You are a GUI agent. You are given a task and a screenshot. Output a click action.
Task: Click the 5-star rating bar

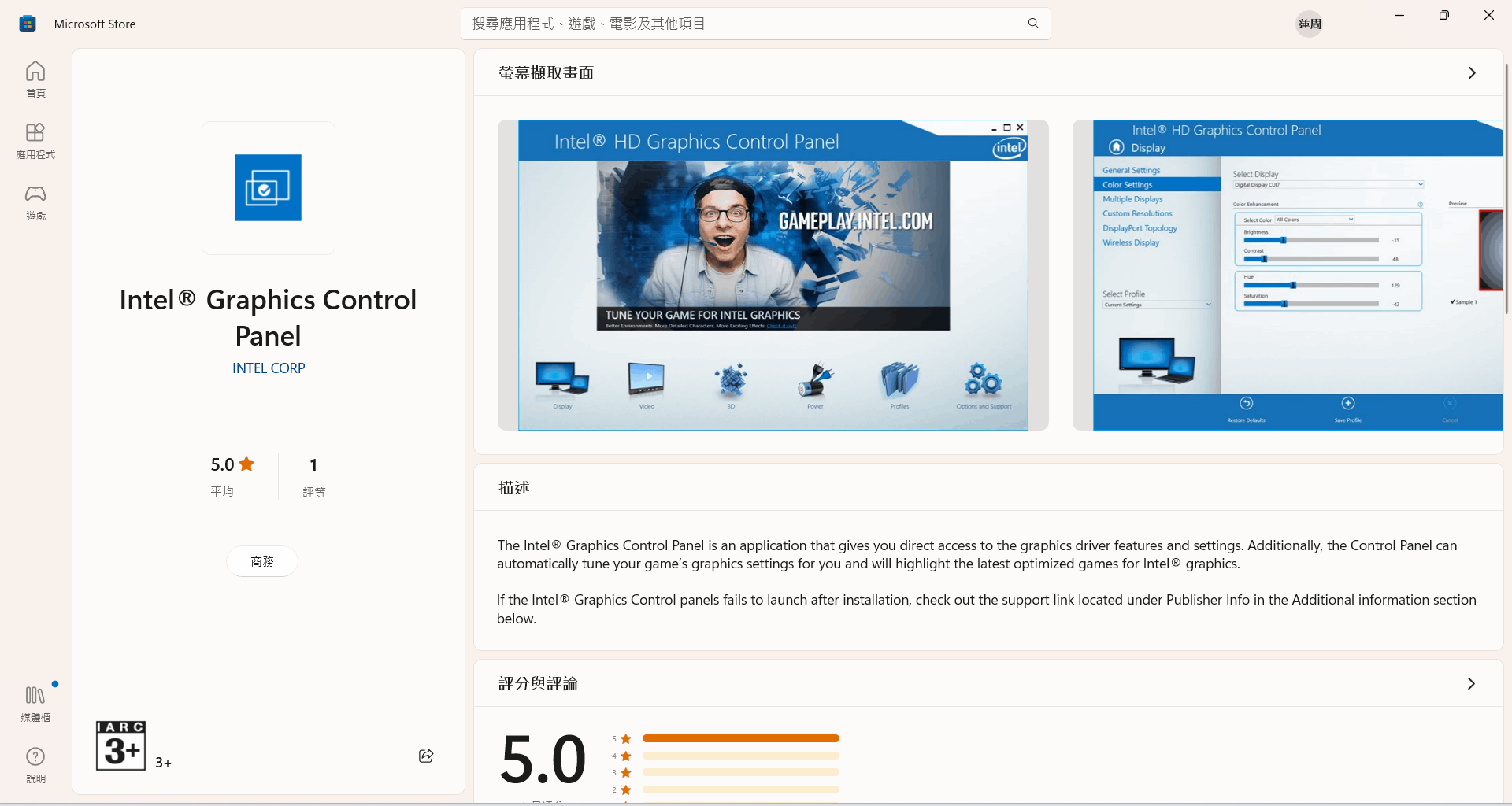(740, 738)
